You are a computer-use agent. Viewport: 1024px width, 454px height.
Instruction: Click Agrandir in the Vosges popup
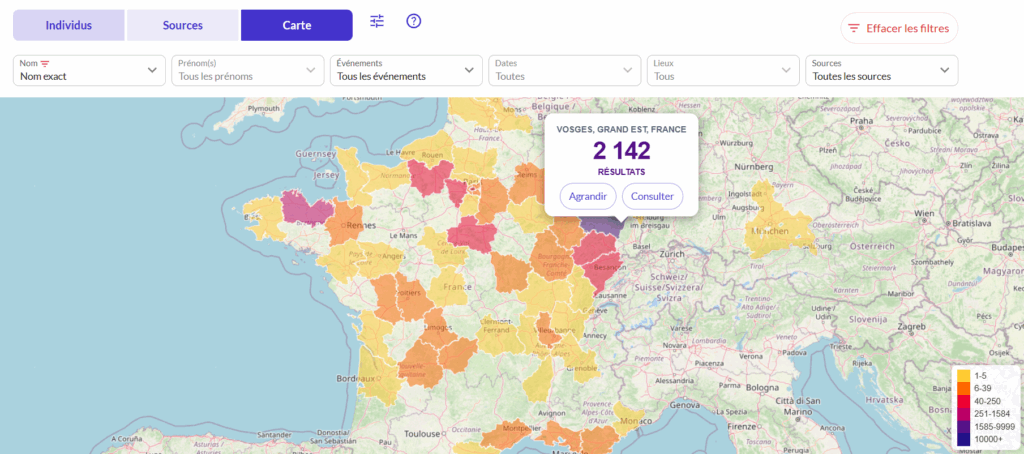point(587,196)
